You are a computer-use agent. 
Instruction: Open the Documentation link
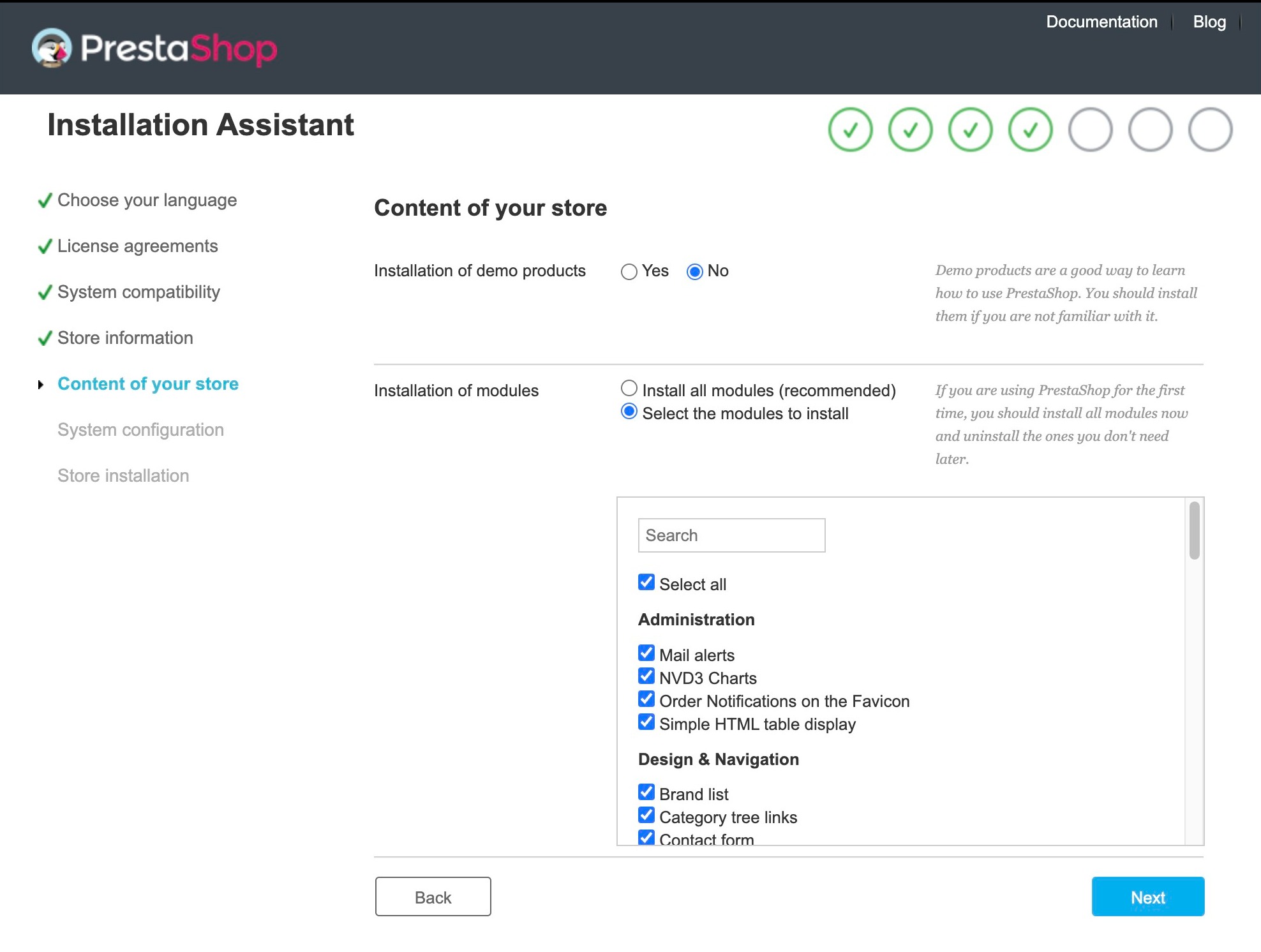(1101, 22)
